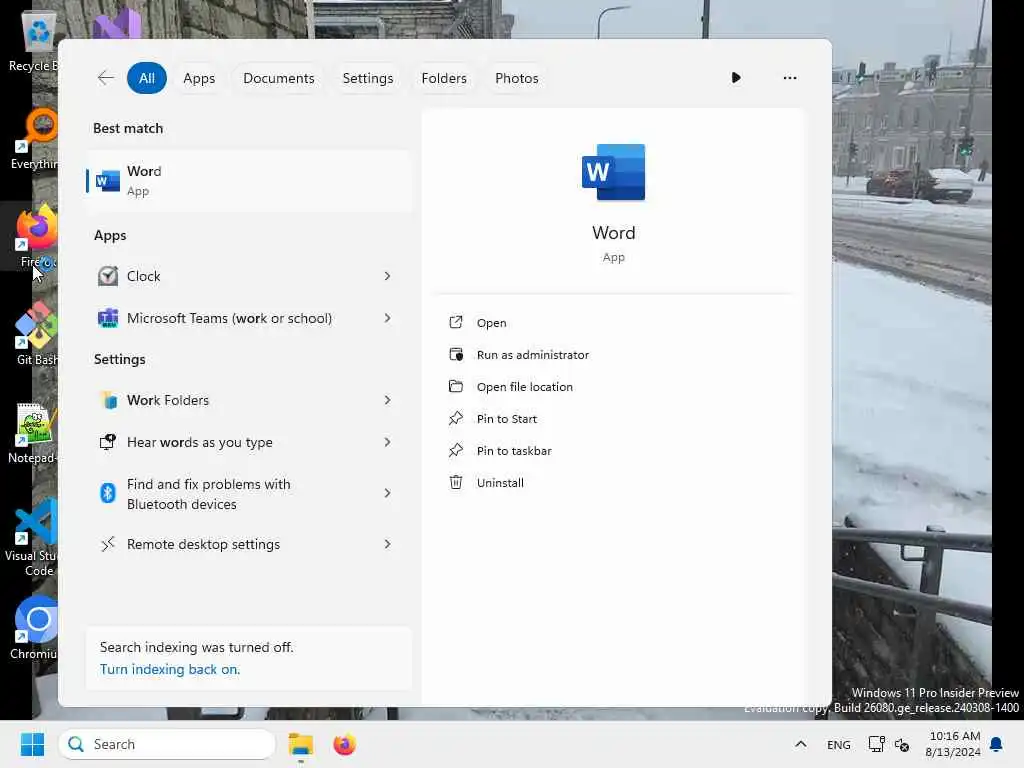Select the Notepad++ desktop shortcut
1024x768 pixels.
[x=33, y=434]
